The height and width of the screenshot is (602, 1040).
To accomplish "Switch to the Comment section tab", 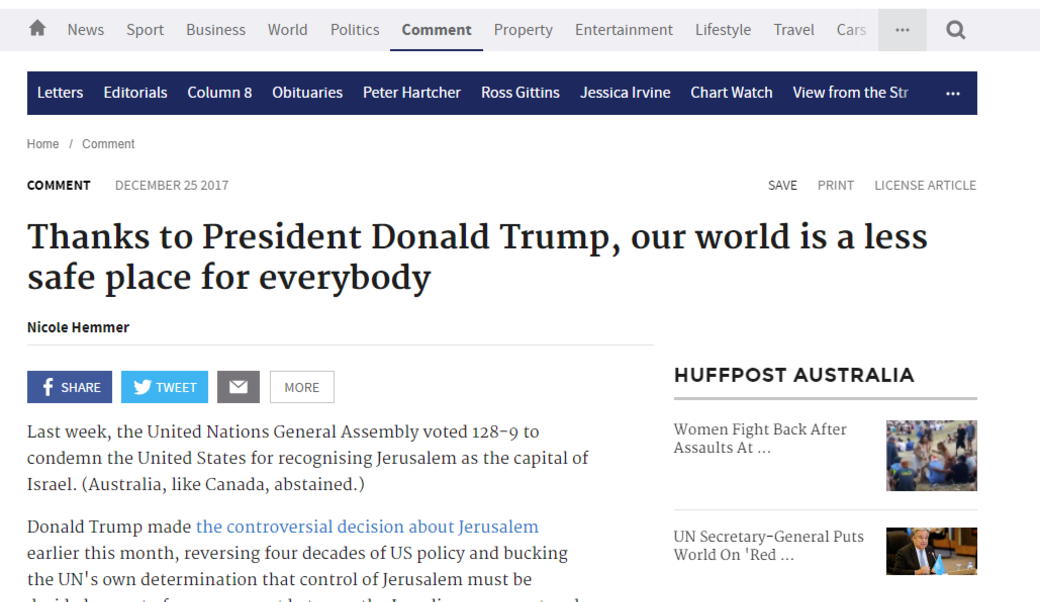I will pyautogui.click(x=436, y=29).
